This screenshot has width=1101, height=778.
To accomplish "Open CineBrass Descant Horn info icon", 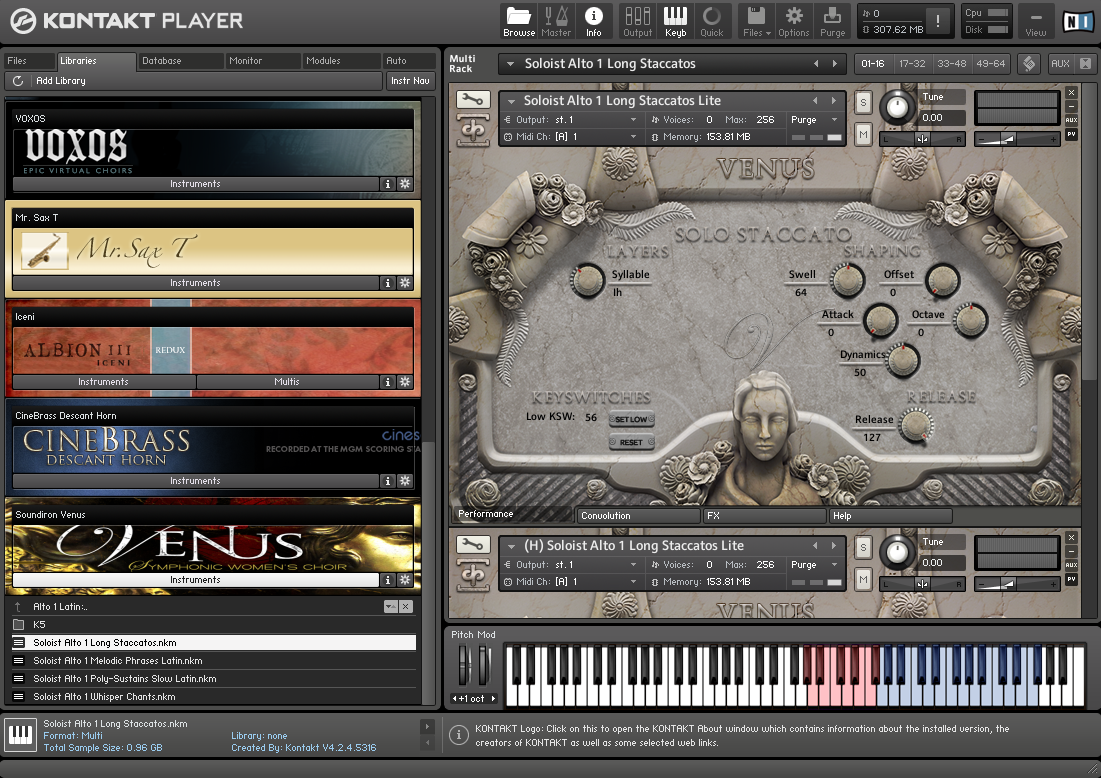I will point(387,481).
